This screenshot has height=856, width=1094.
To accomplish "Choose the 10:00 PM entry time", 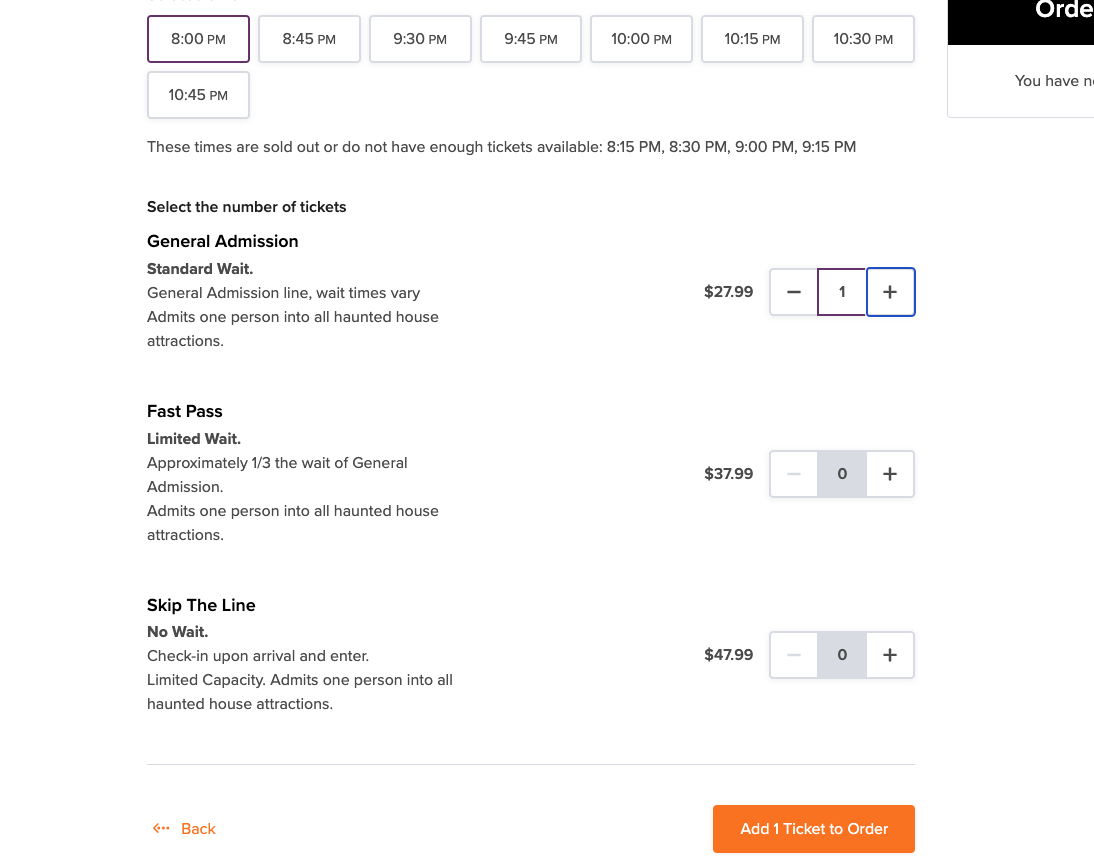I will (641, 39).
